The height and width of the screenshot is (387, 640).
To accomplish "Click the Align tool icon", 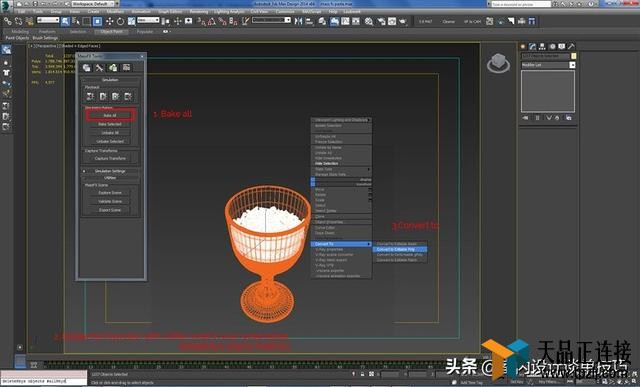I will (309, 21).
